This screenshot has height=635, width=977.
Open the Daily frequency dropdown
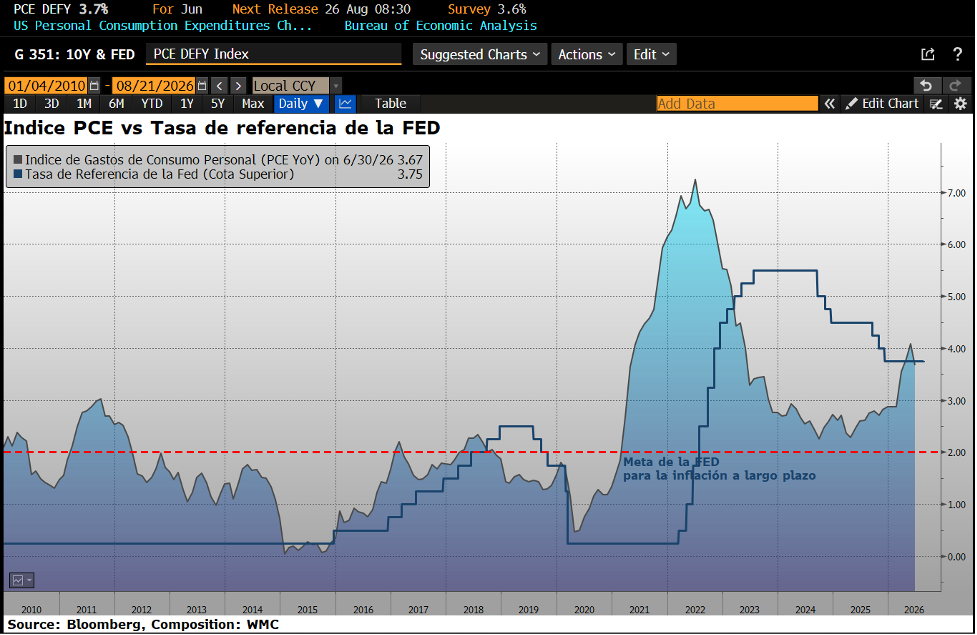(x=301, y=103)
